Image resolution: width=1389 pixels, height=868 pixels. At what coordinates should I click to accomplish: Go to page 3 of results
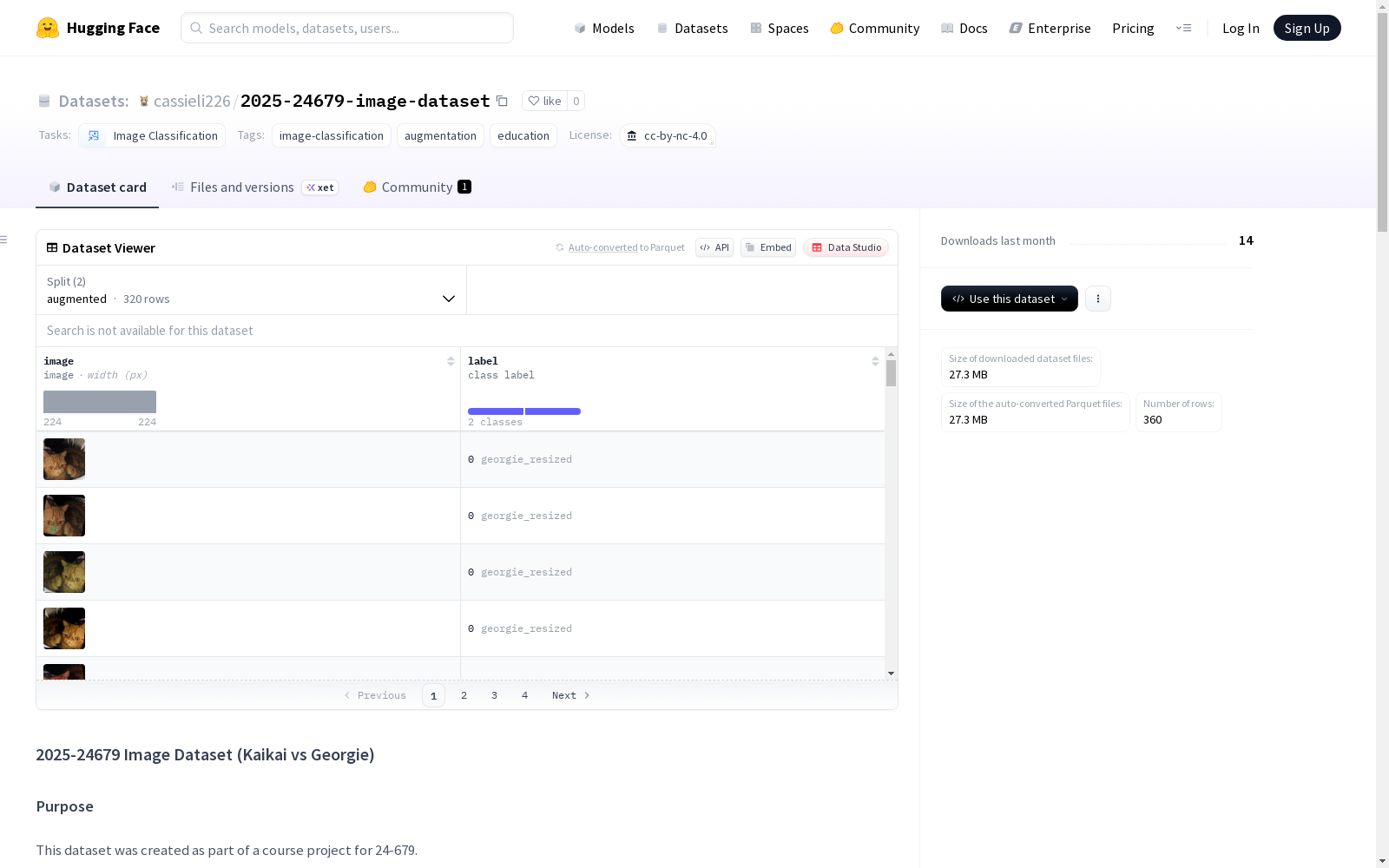[494, 695]
